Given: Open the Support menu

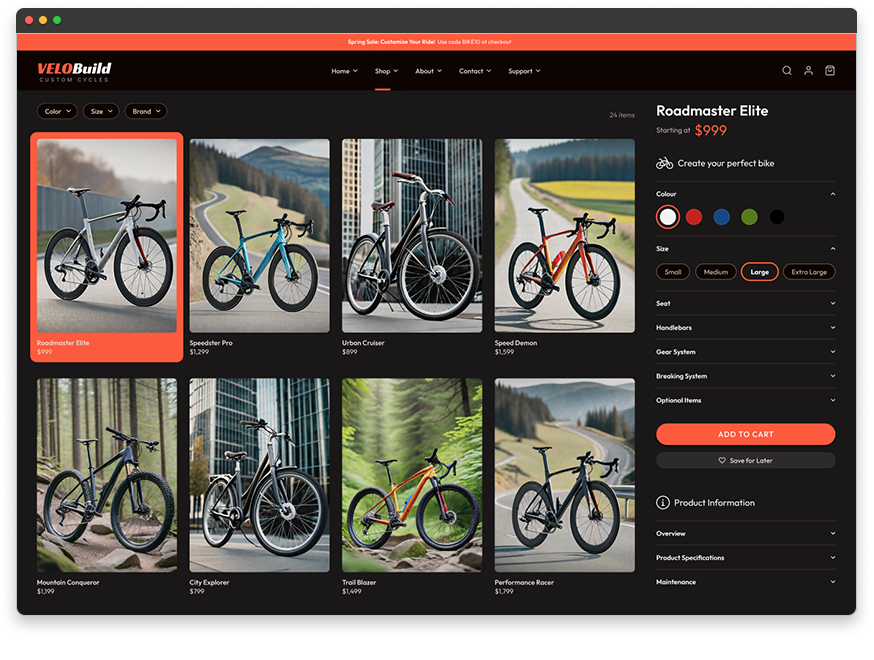Looking at the screenshot, I should [524, 71].
